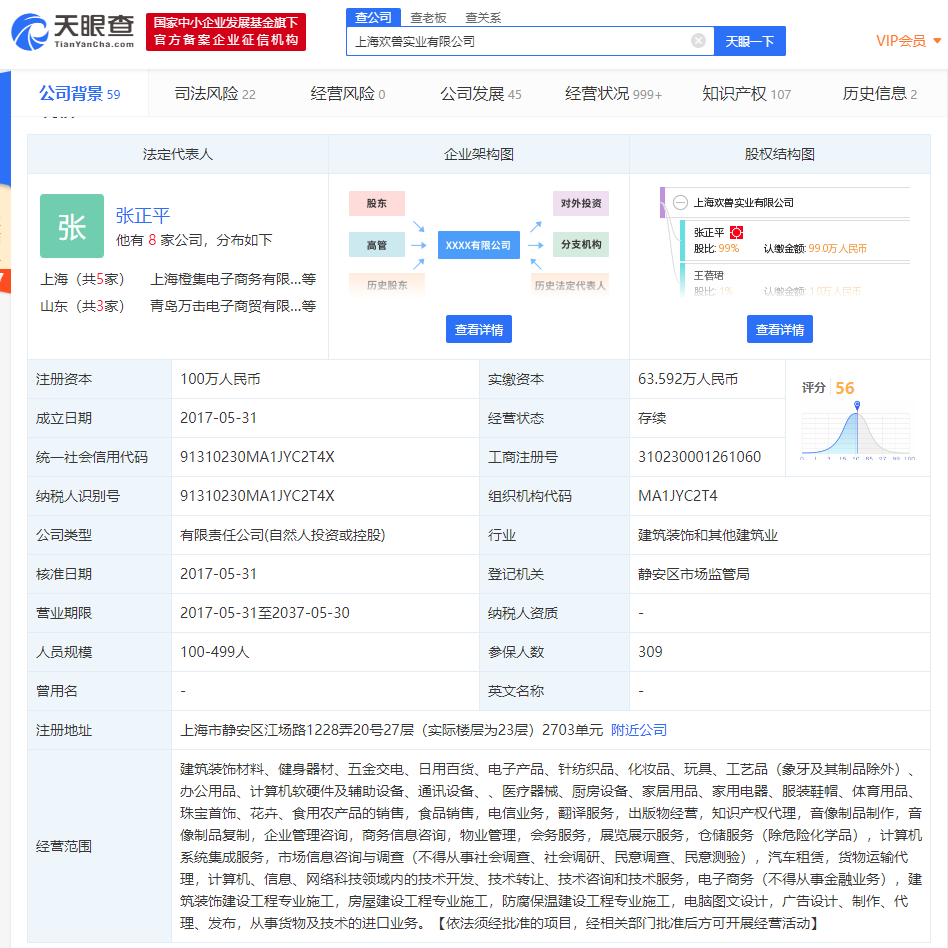This screenshot has width=948, height=948.
Task: Click the 上海（共5家） region label
Action: pos(82,279)
